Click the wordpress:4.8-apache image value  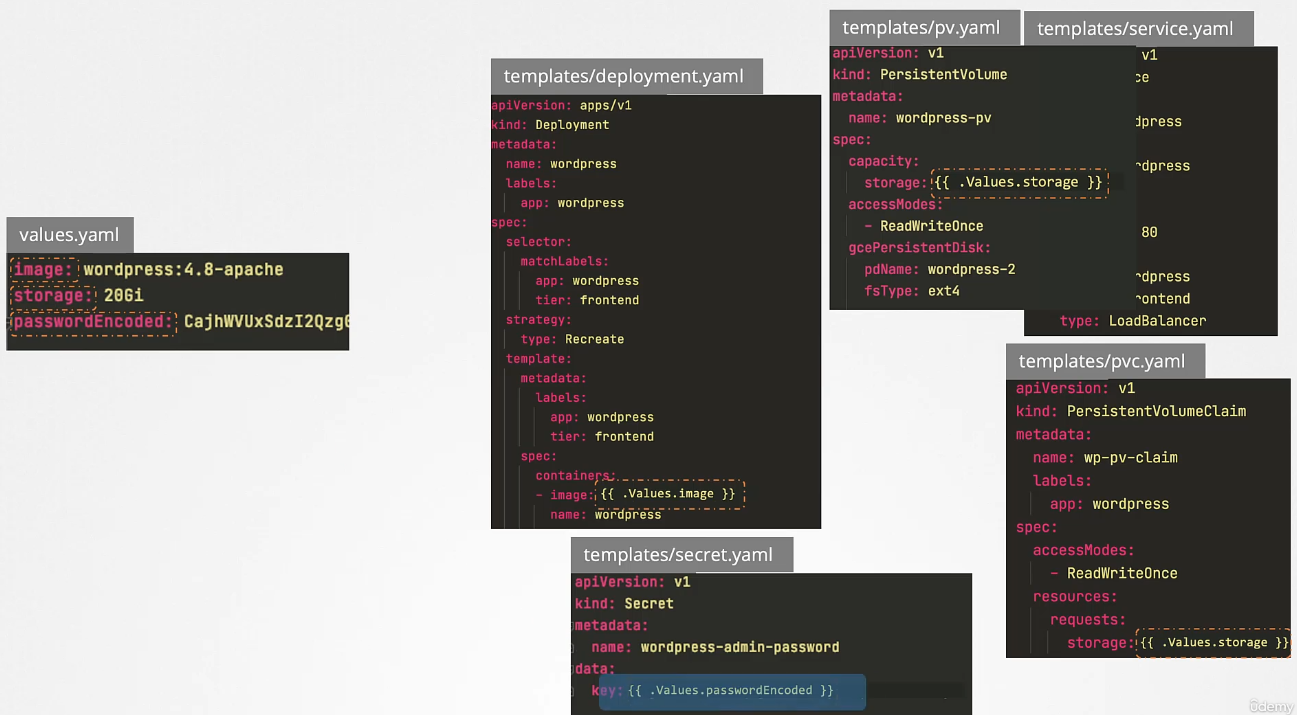[183, 270]
